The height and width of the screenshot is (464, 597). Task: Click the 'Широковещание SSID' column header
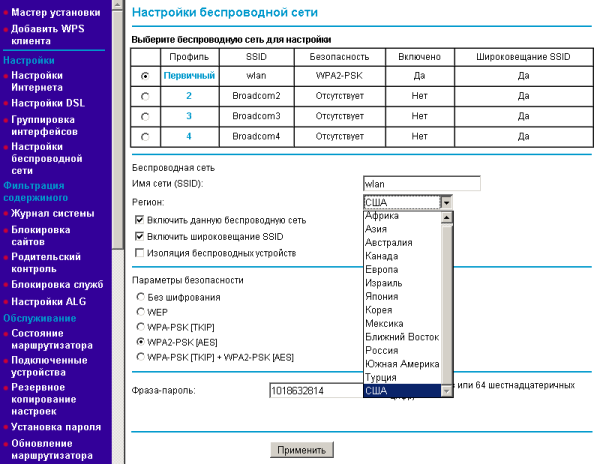click(x=523, y=57)
